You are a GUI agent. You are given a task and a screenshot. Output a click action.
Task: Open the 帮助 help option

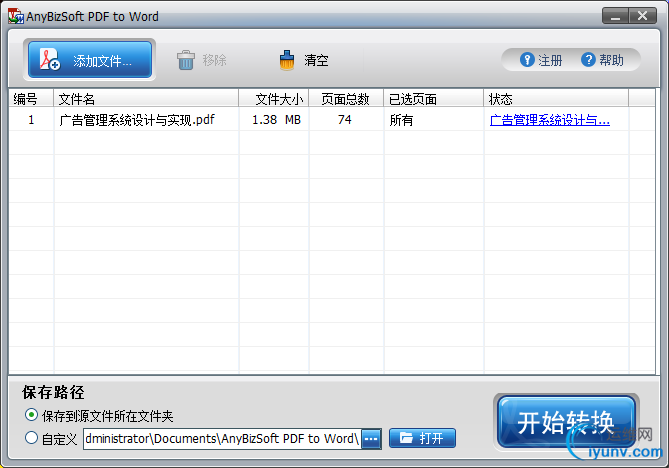602,60
